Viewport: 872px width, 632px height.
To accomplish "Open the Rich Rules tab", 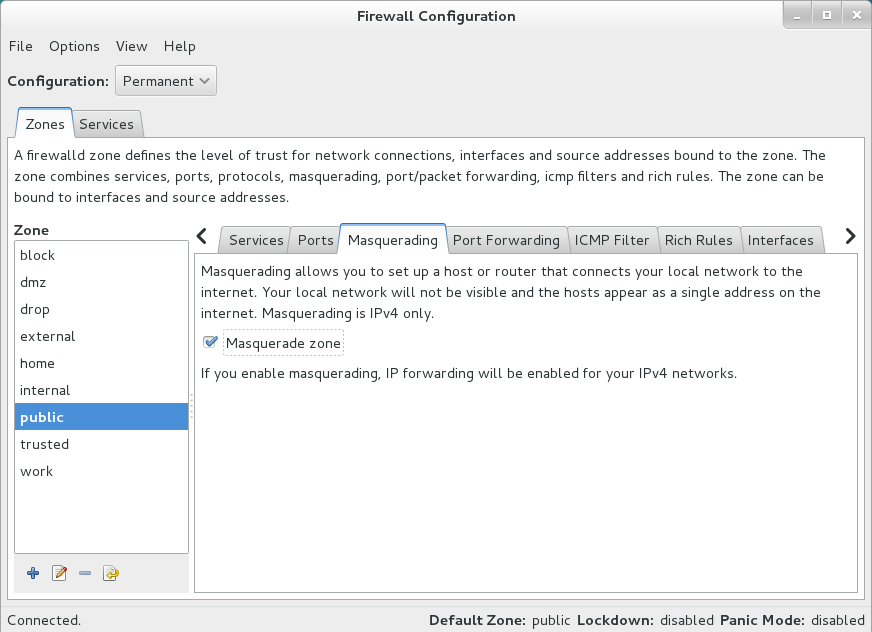I will point(698,240).
